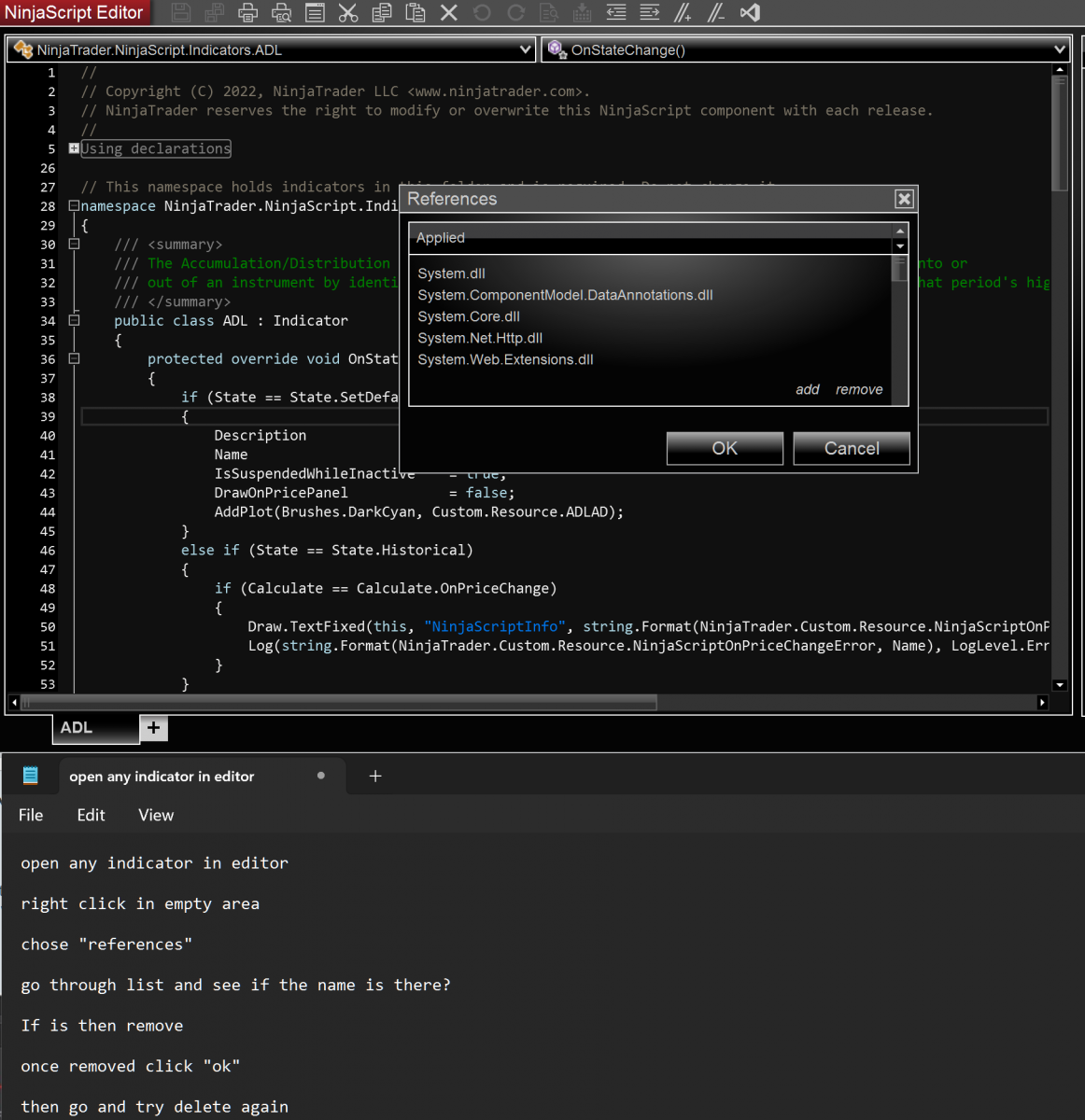This screenshot has height=1120, width=1085.
Task: Open Visual Studio via toolbar icon
Action: [x=750, y=13]
